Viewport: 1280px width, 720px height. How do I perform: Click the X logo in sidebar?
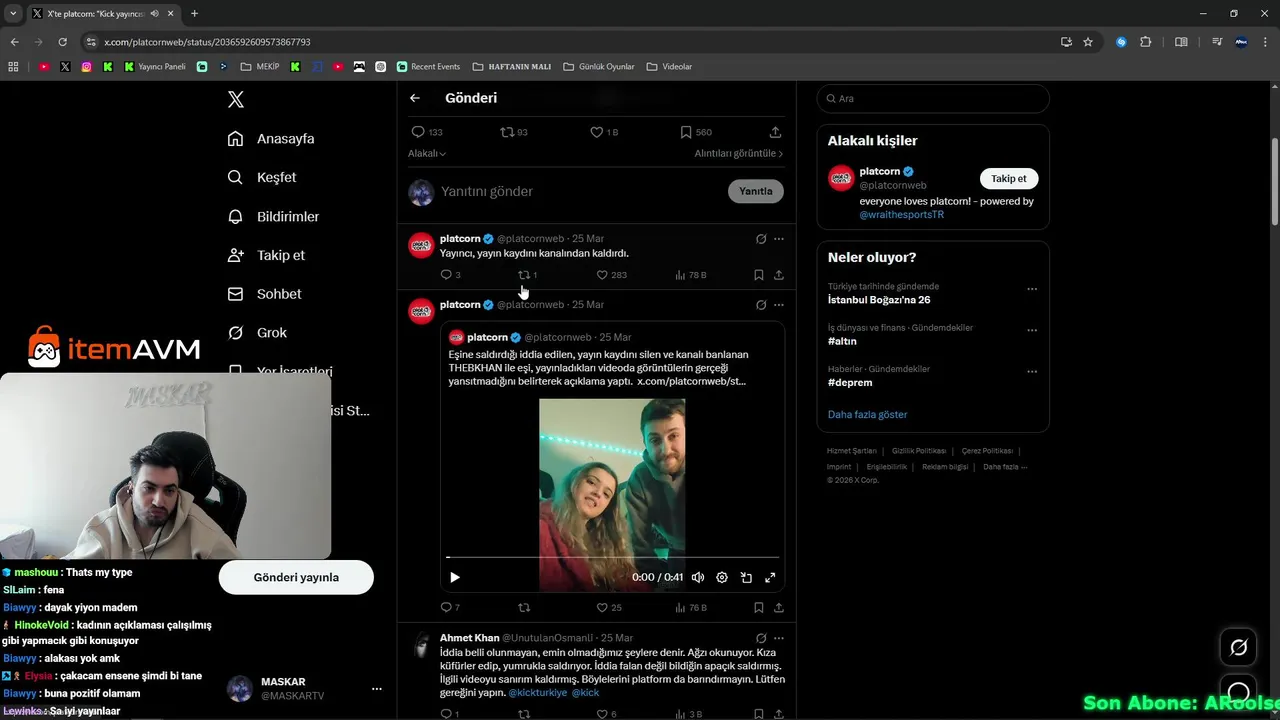(x=236, y=99)
